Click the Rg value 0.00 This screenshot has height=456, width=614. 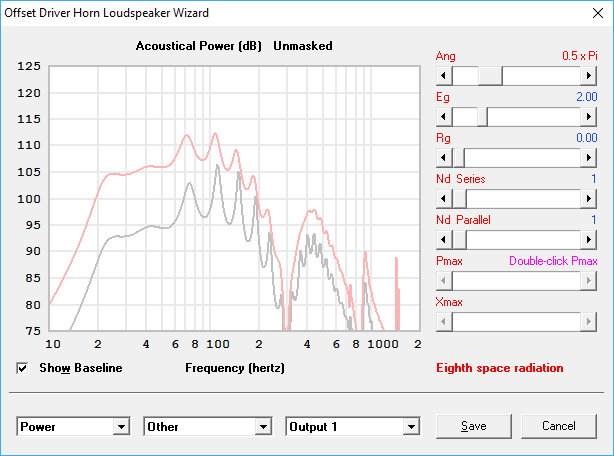click(587, 138)
